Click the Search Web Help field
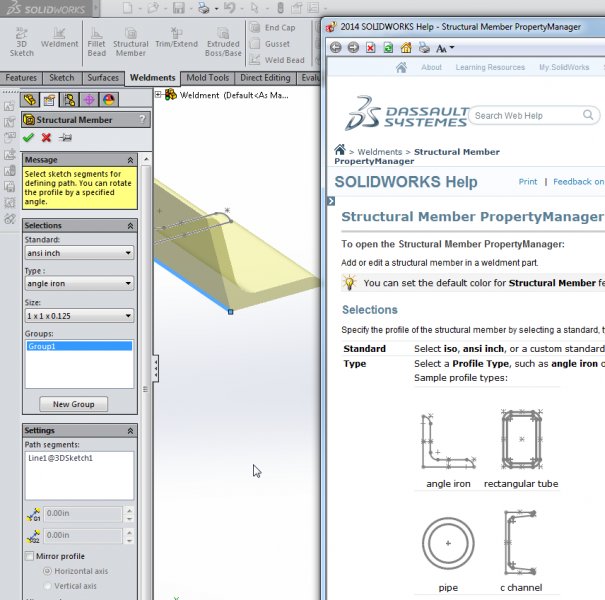 click(x=534, y=115)
